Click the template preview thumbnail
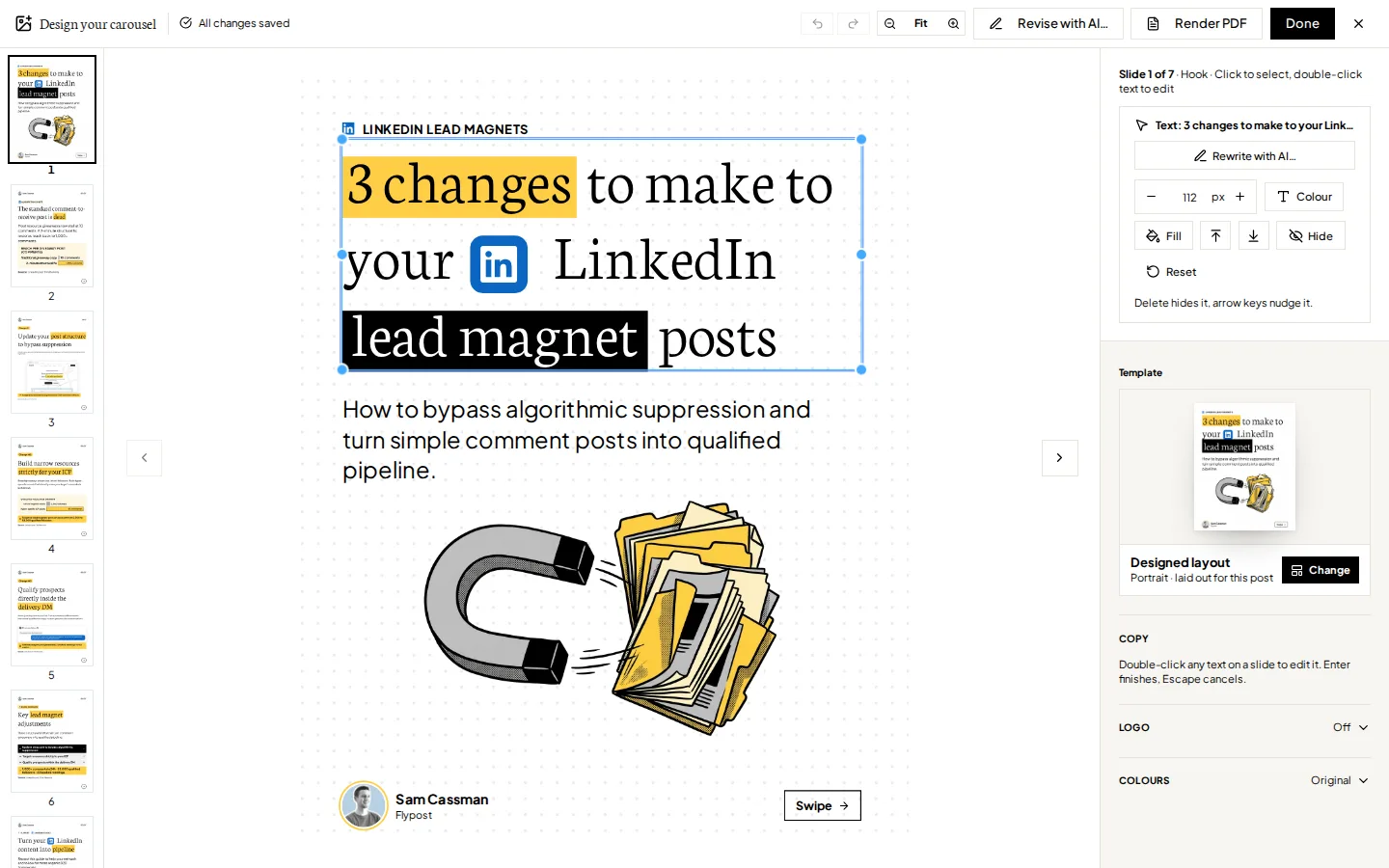This screenshot has height=868, width=1389. click(x=1244, y=467)
